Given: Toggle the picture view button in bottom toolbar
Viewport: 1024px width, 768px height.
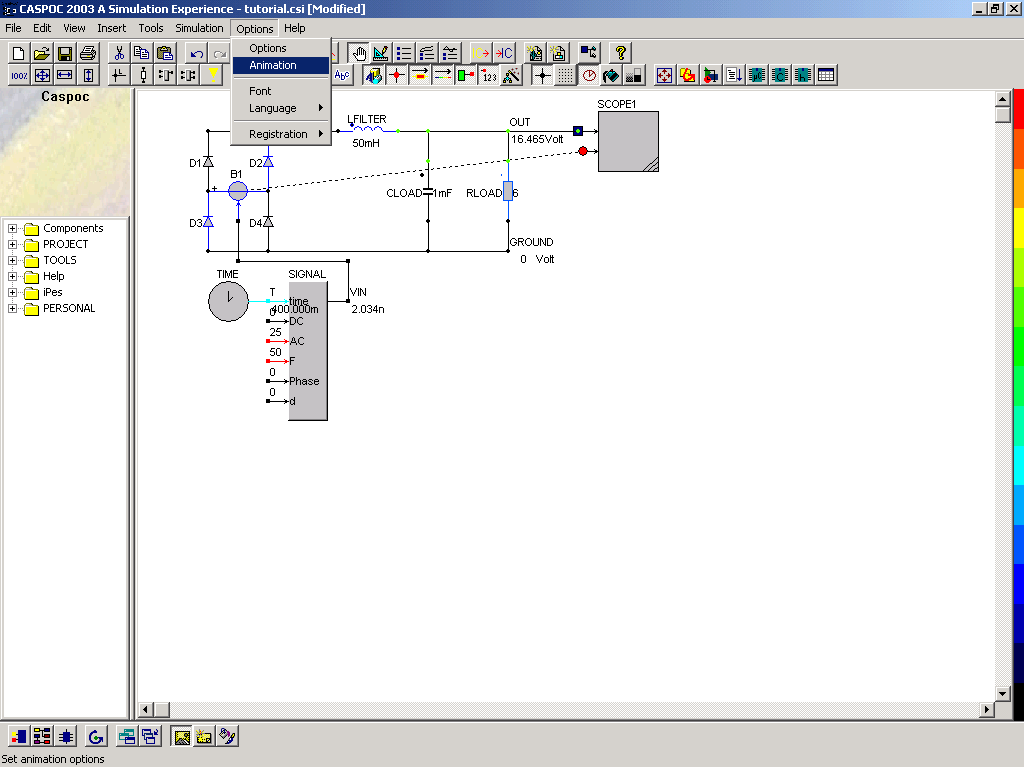Looking at the screenshot, I should coord(182,737).
